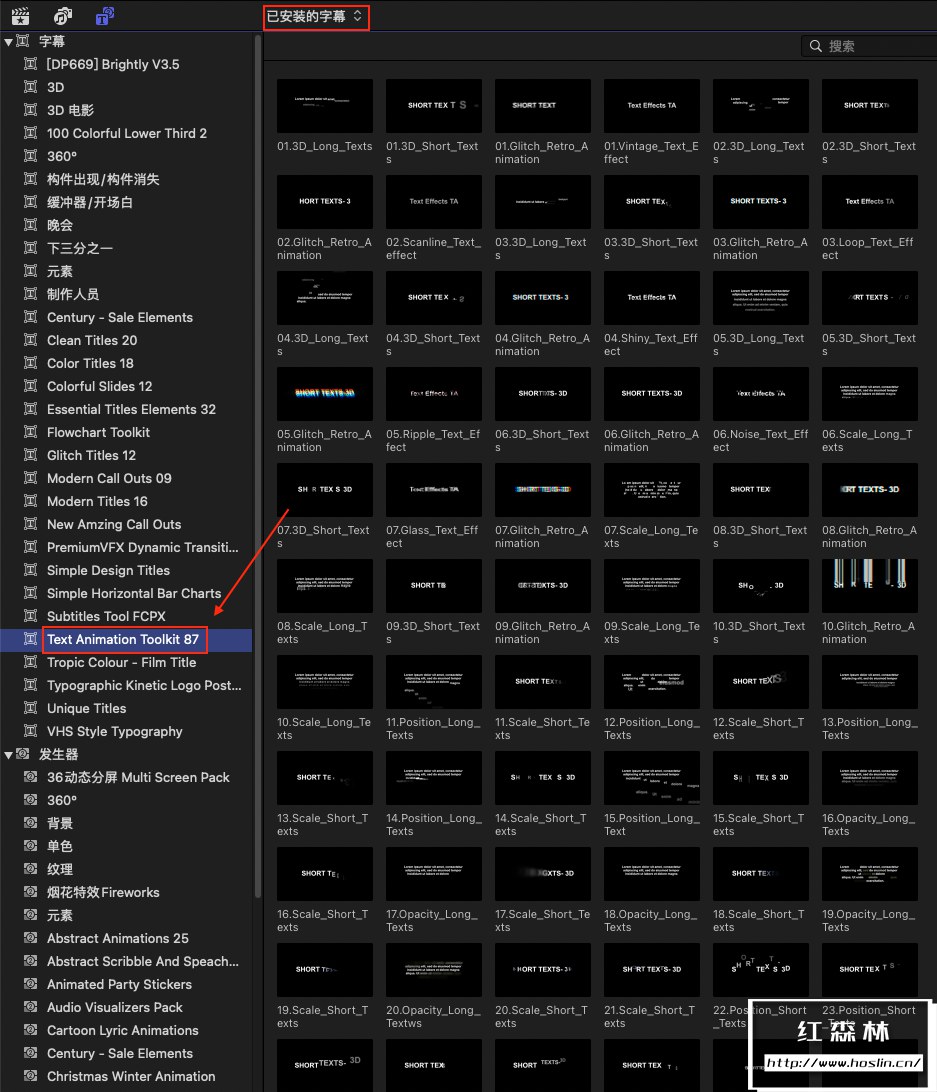Select the 20.Opacity_Long_Textws thumbnail

click(433, 970)
